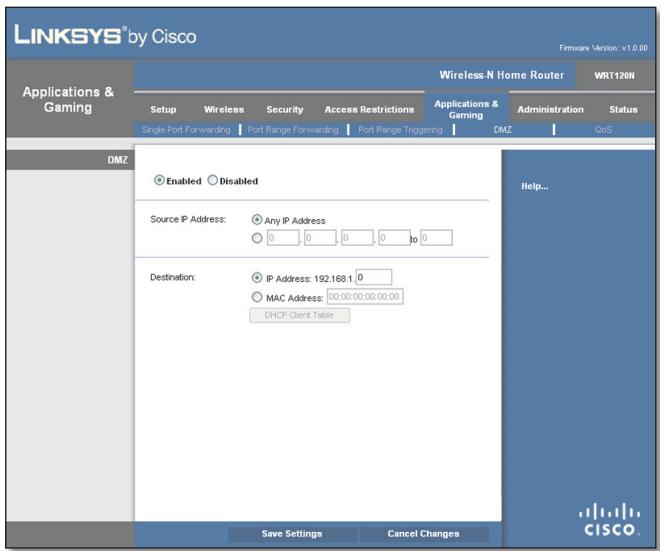Open the Applications & Gaming tab
Screen dimensions: 660x551
tap(466, 109)
